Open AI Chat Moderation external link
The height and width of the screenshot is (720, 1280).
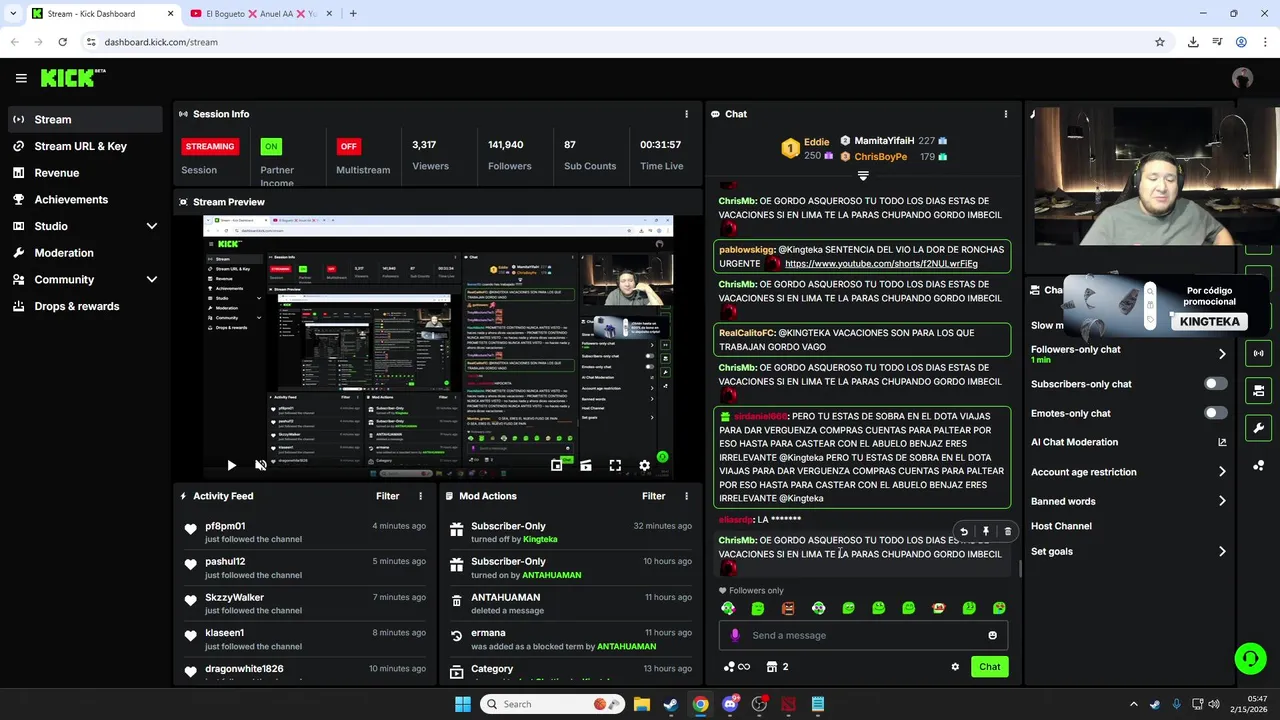tap(1221, 442)
